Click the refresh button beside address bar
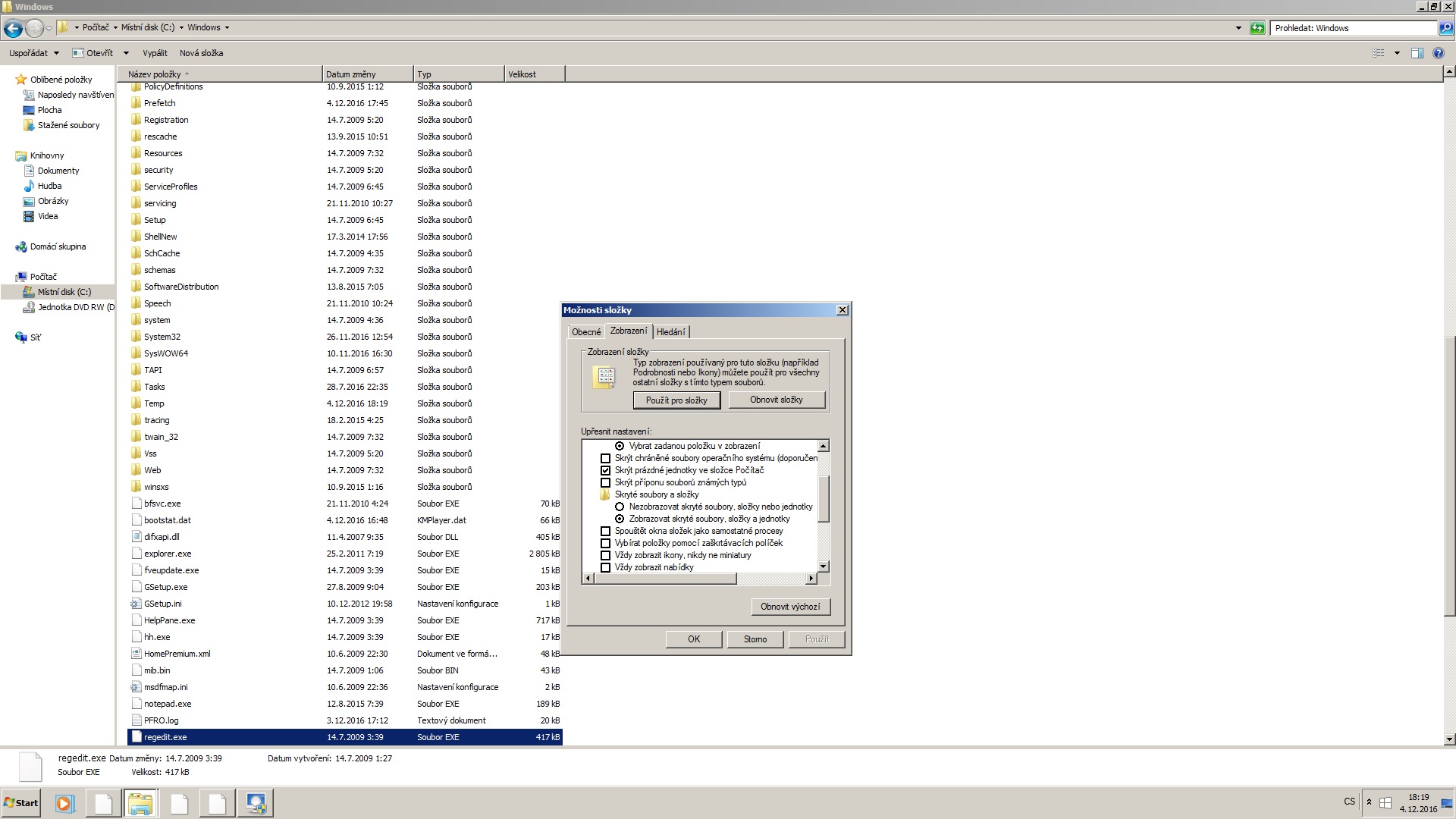This screenshot has width=1456, height=819. point(1257,28)
